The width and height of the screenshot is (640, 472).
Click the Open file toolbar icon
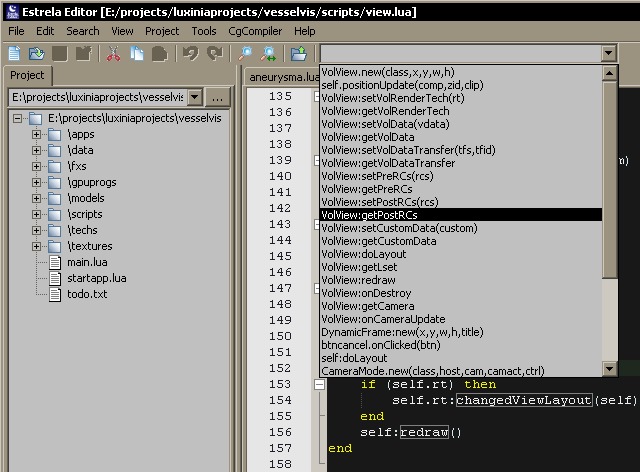click(38, 53)
